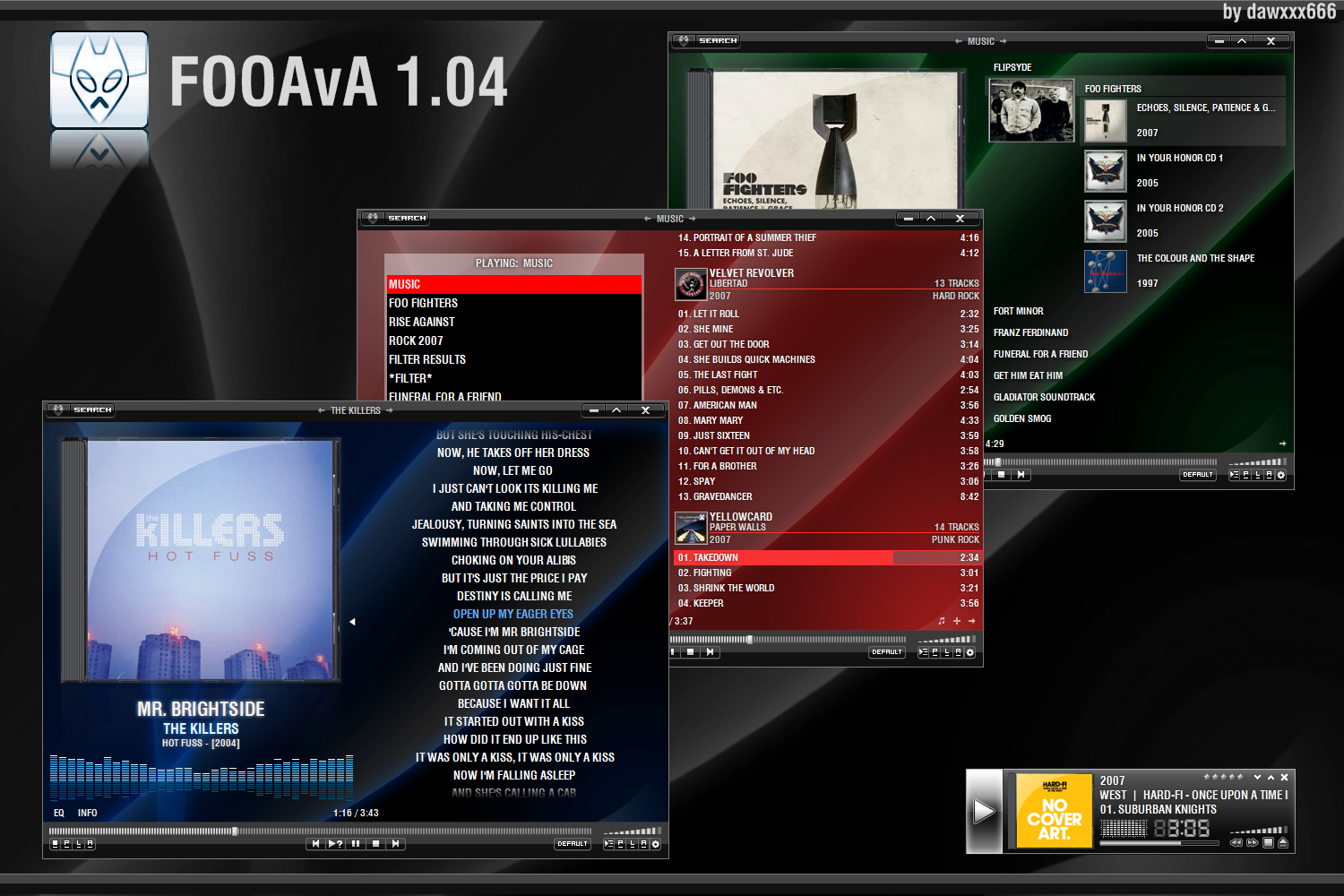Click DEFAULT button in green window
Image resolution: width=1344 pixels, height=896 pixels.
pyautogui.click(x=1198, y=475)
